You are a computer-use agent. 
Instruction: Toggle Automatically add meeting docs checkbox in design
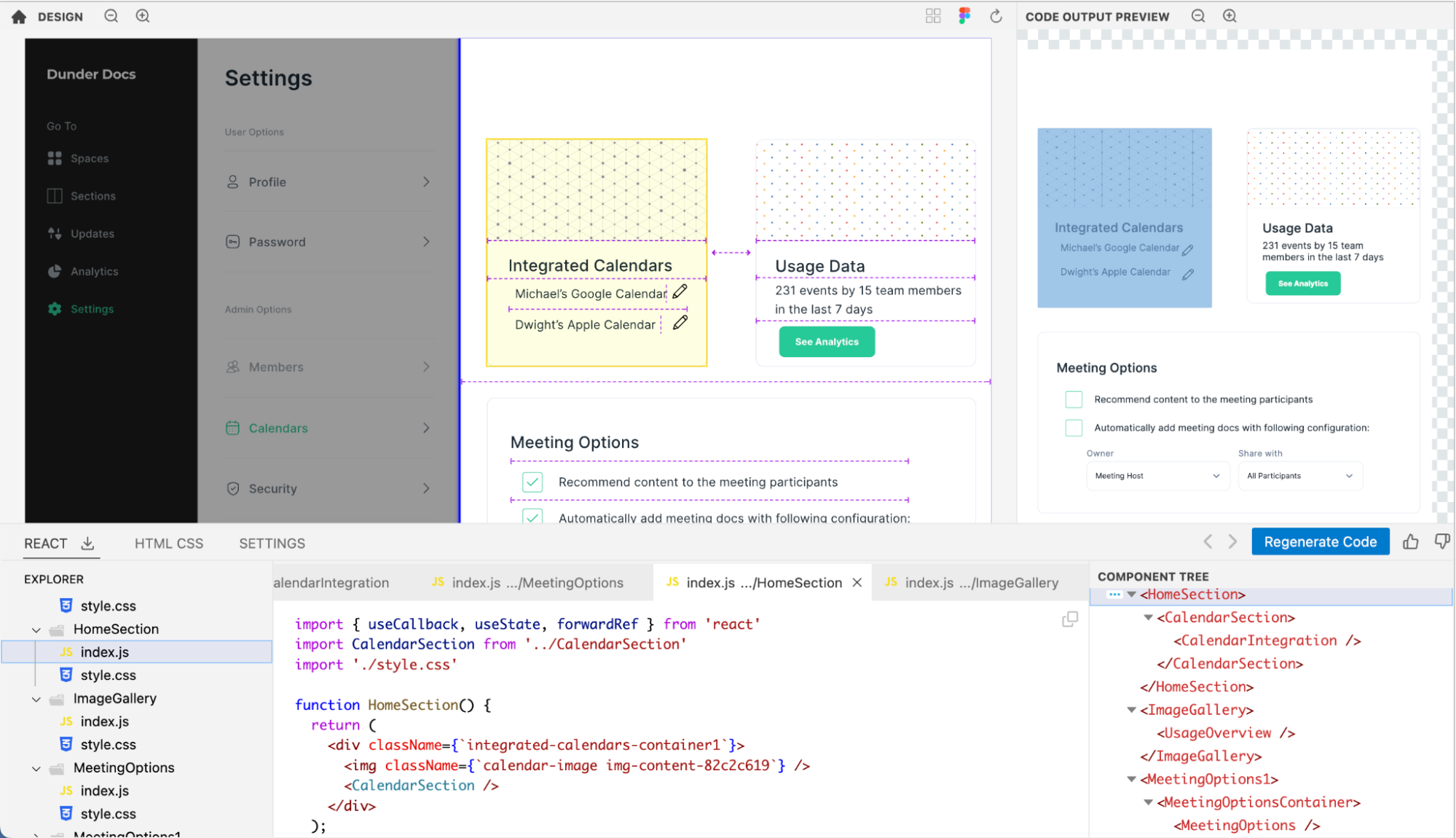[x=532, y=517]
